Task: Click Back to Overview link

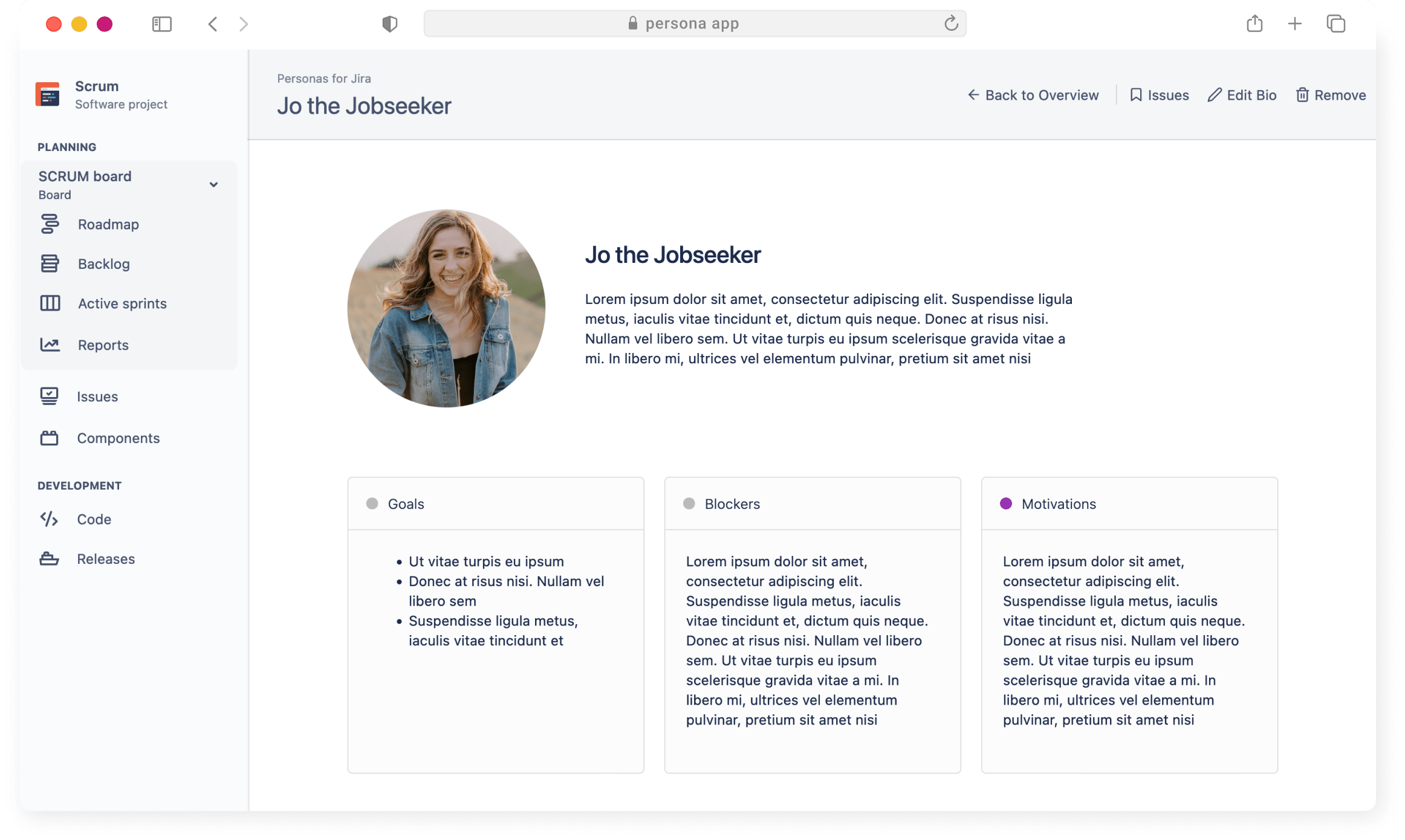Action: click(x=1033, y=95)
